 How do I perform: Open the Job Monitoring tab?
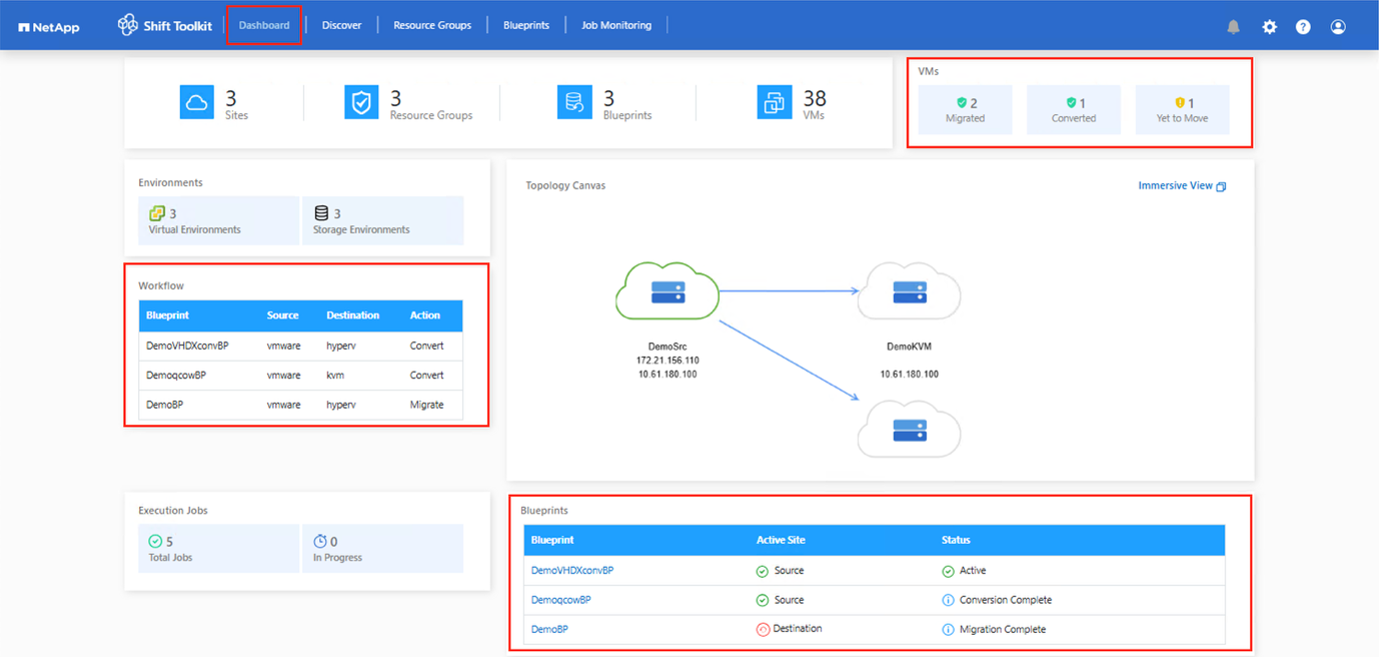pyautogui.click(x=616, y=25)
